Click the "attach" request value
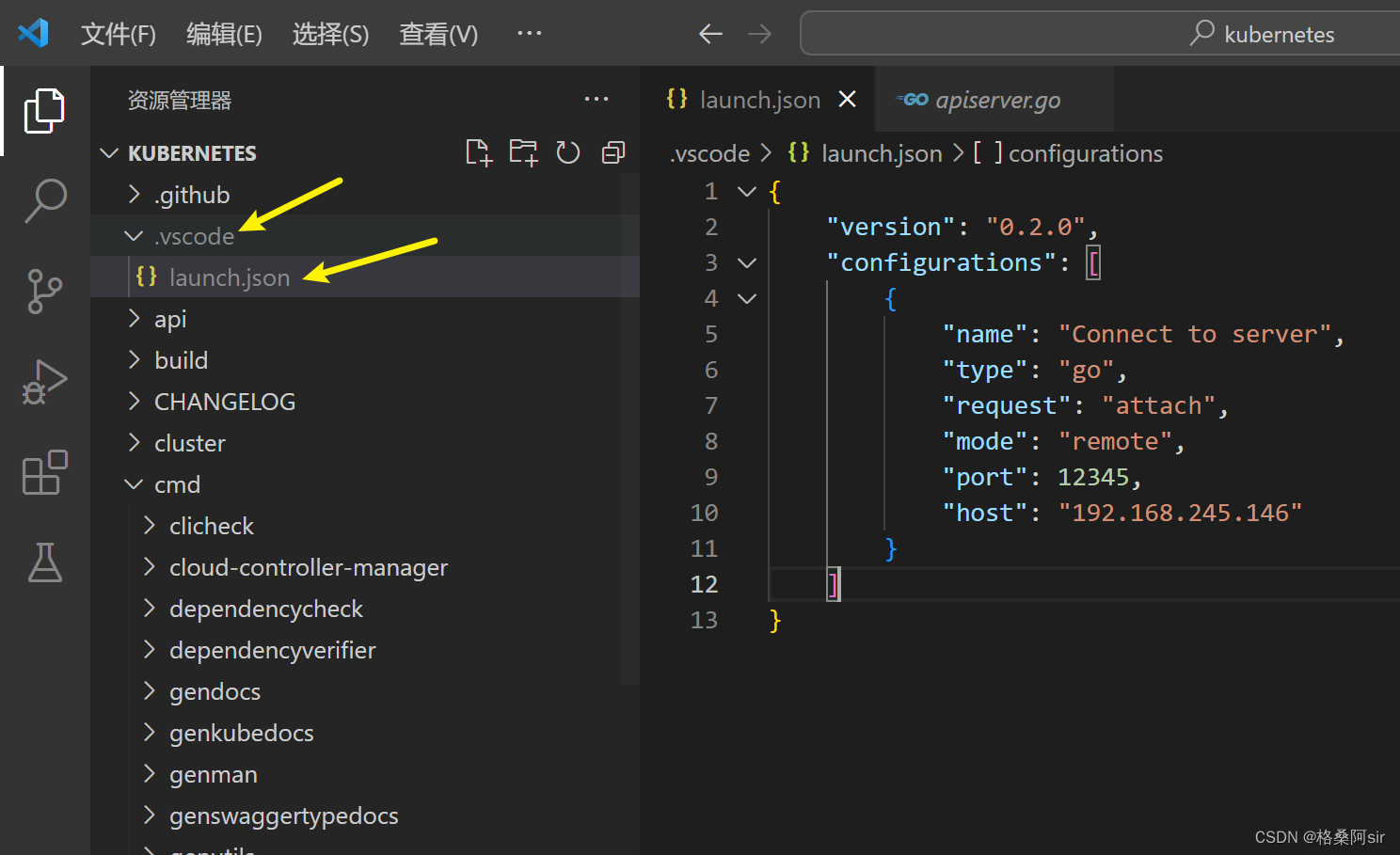The width and height of the screenshot is (1400, 855). pos(1159,405)
